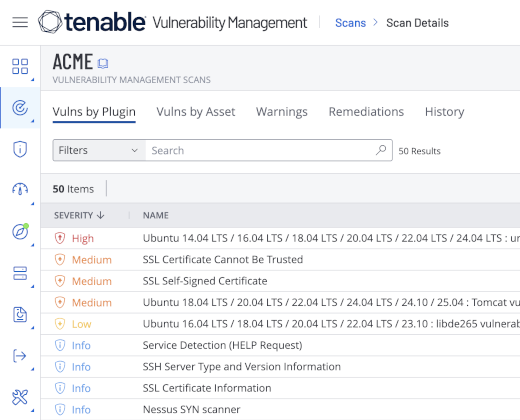Open the server assets icon in sidebar
520x420 pixels.
(x=20, y=273)
